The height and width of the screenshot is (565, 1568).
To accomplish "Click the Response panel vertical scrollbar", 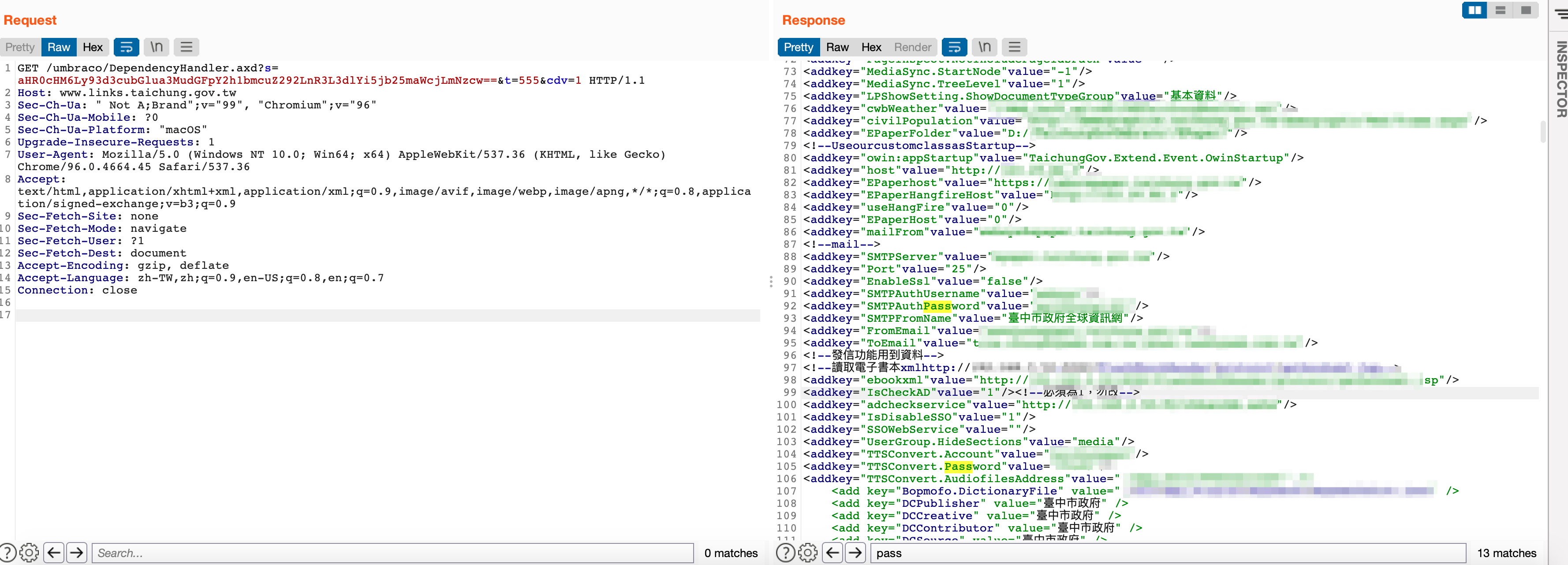I will (1542, 131).
